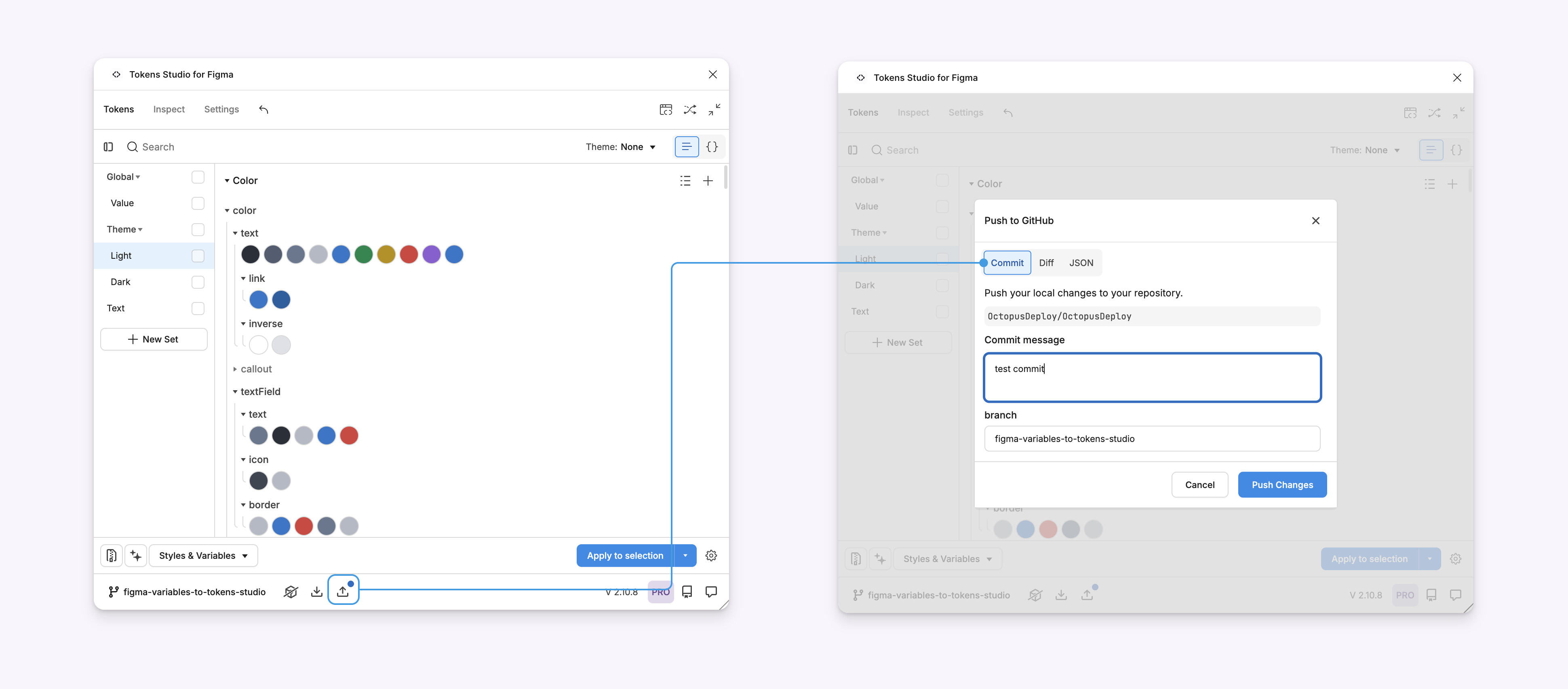1568x689 pixels.
Task: Toggle the Global set checkbox
Action: [198, 177]
